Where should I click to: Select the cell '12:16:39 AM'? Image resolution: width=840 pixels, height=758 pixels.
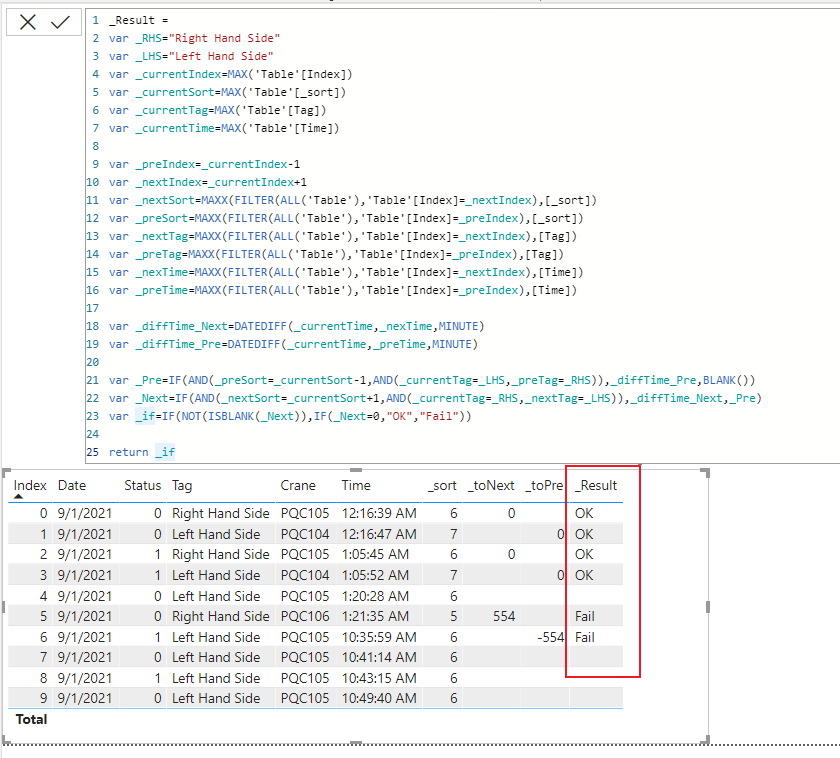point(379,513)
